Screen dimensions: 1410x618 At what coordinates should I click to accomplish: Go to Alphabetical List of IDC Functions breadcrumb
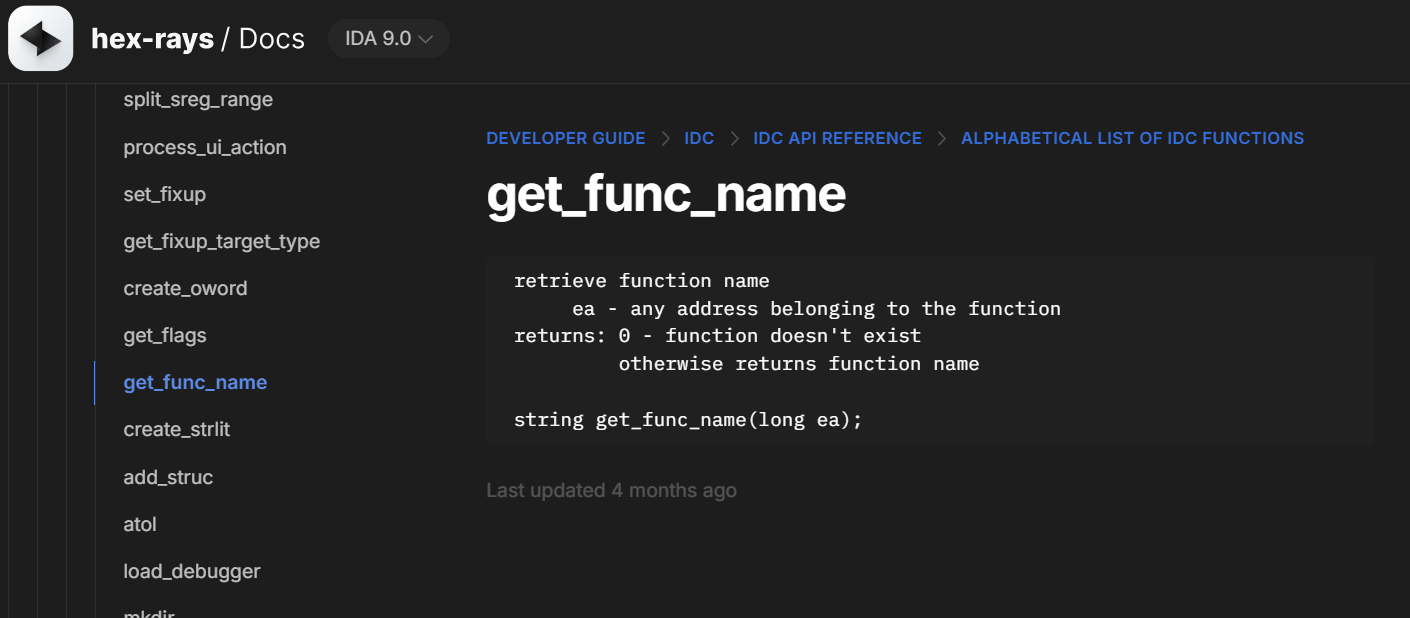(1132, 138)
